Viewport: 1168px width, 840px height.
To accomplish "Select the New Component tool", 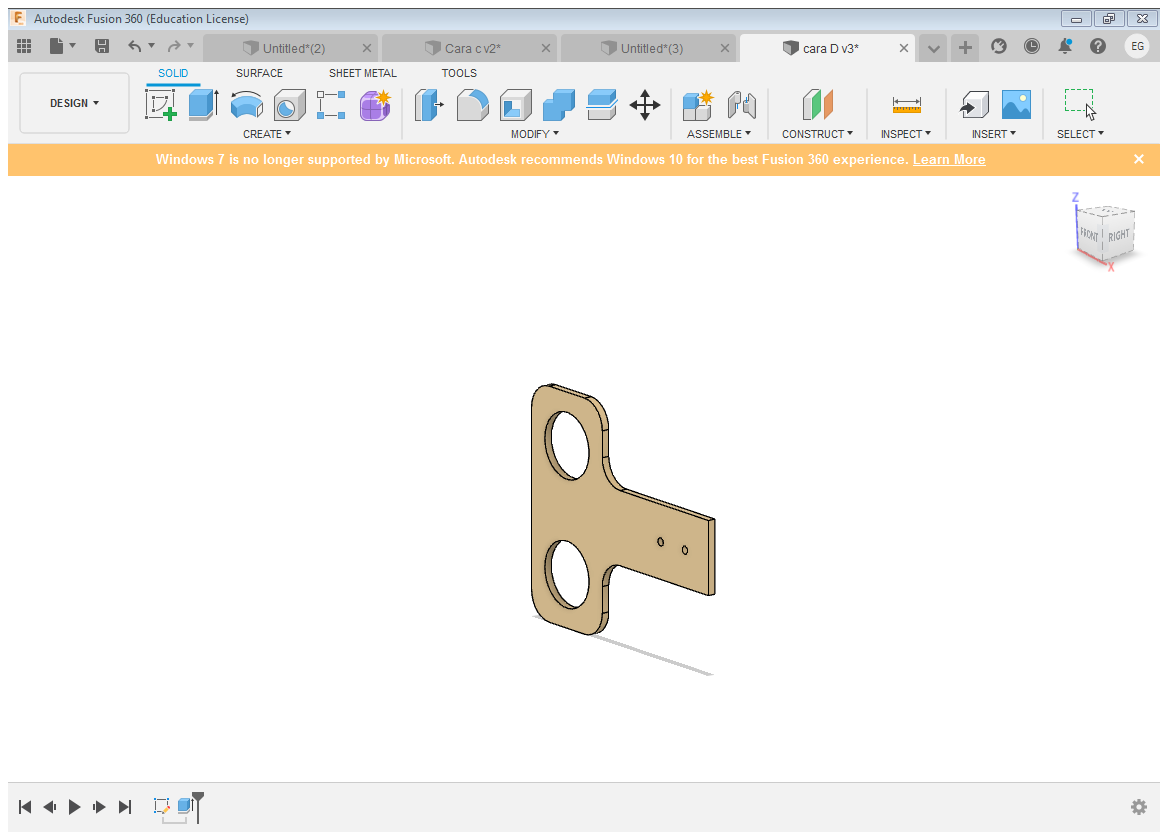I will (699, 105).
